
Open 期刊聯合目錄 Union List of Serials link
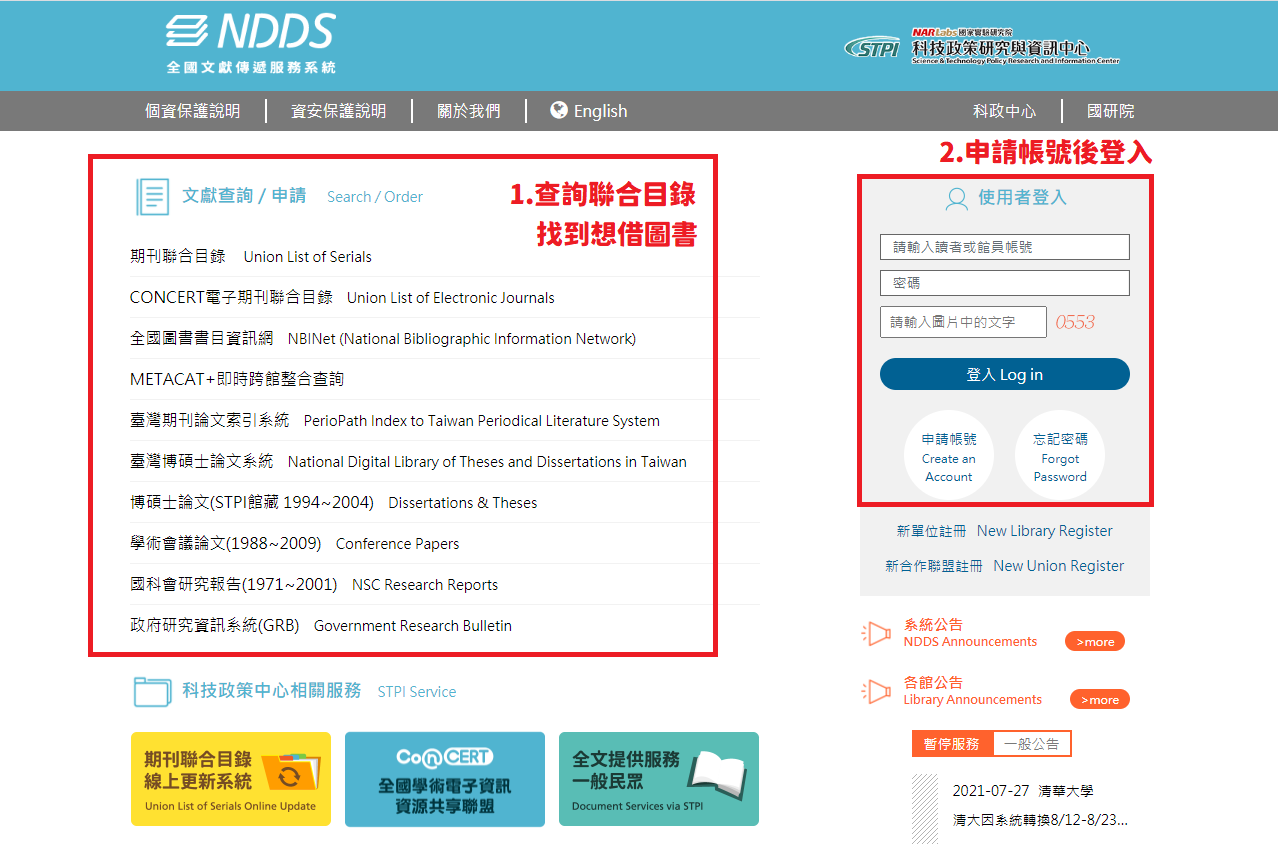click(251, 257)
